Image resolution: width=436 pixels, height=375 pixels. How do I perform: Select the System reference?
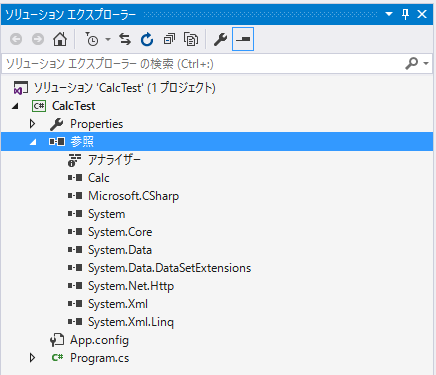point(107,214)
